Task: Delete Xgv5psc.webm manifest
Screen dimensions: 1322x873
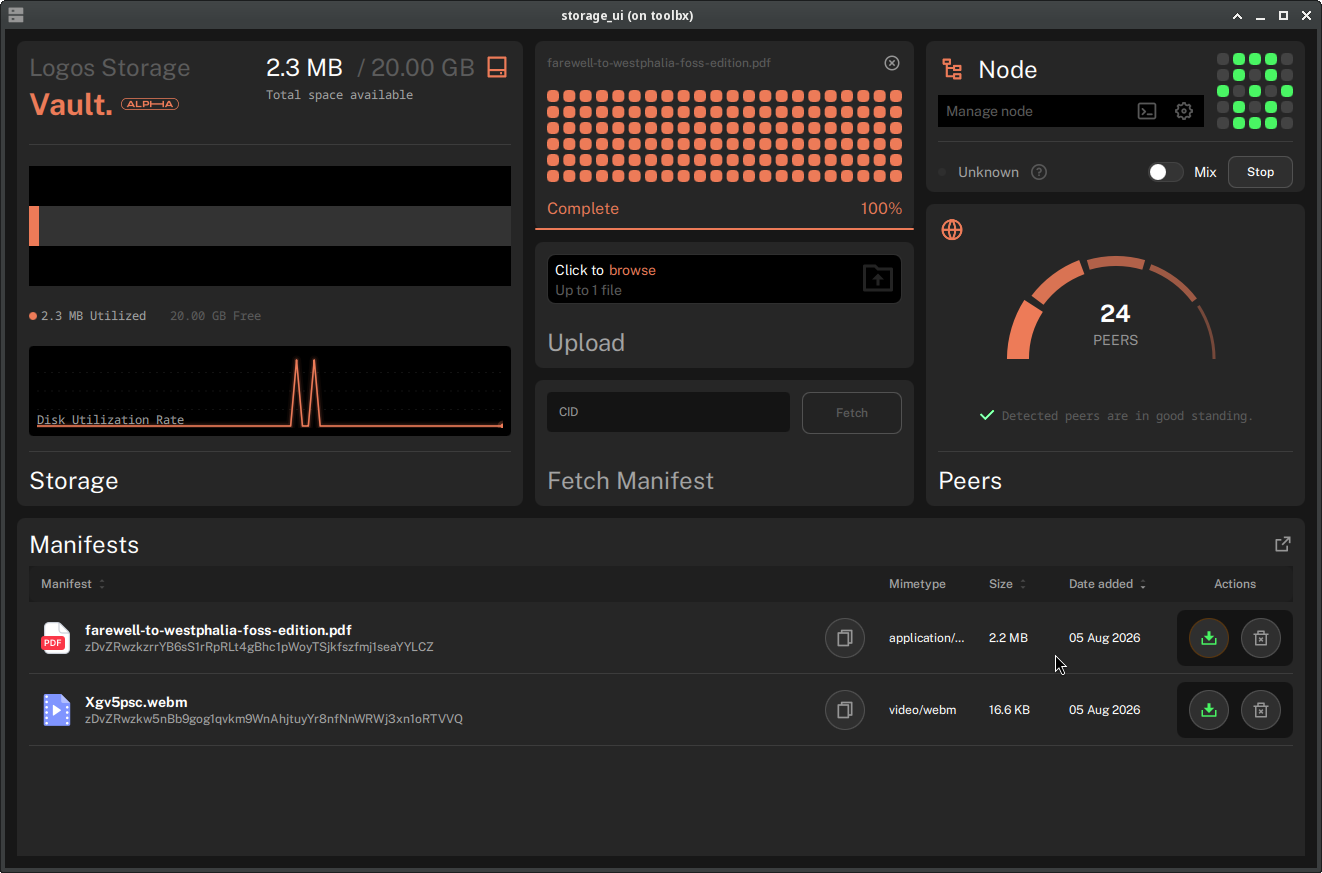Action: pyautogui.click(x=1261, y=710)
